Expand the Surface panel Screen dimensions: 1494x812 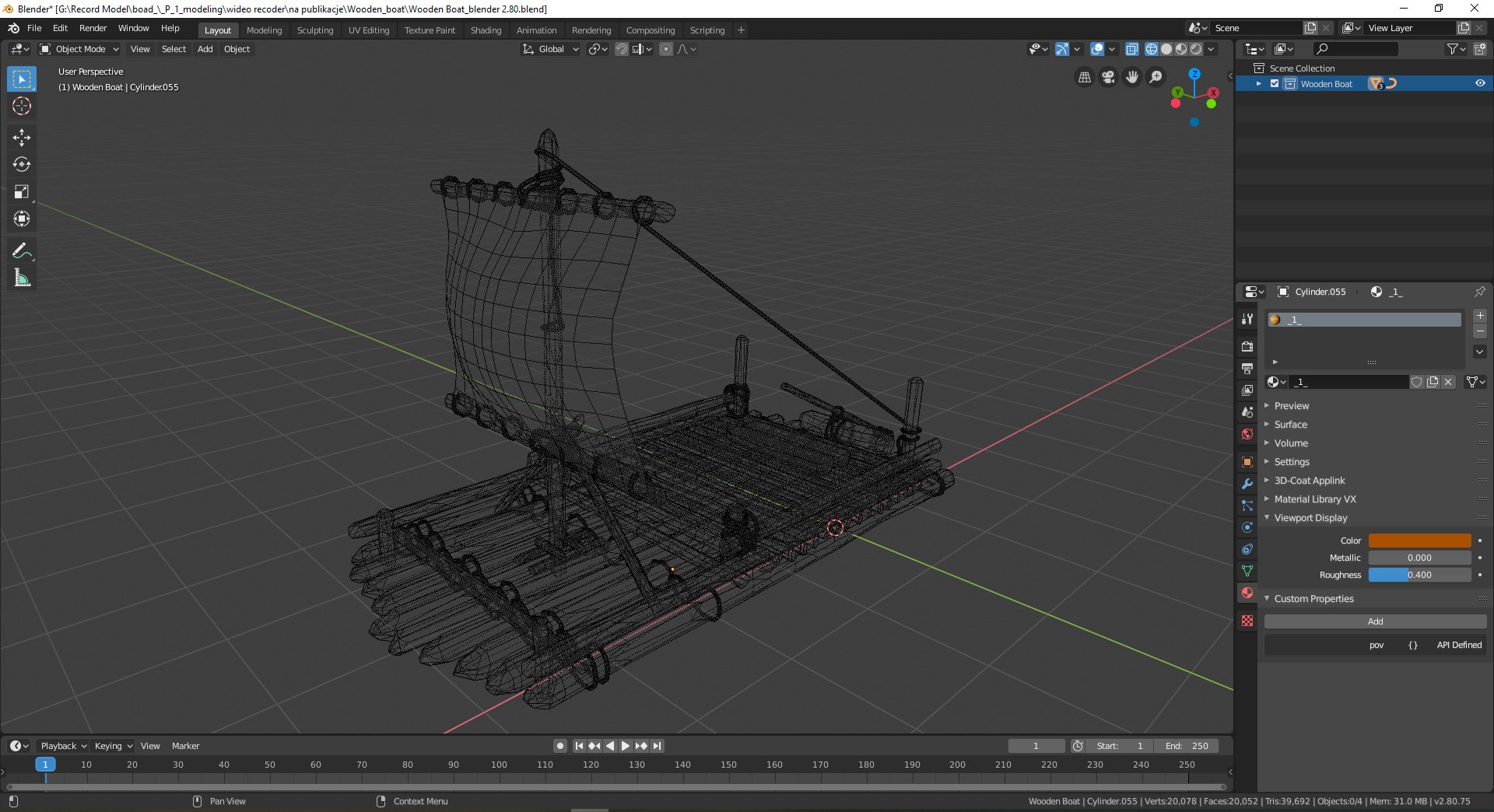tap(1290, 425)
